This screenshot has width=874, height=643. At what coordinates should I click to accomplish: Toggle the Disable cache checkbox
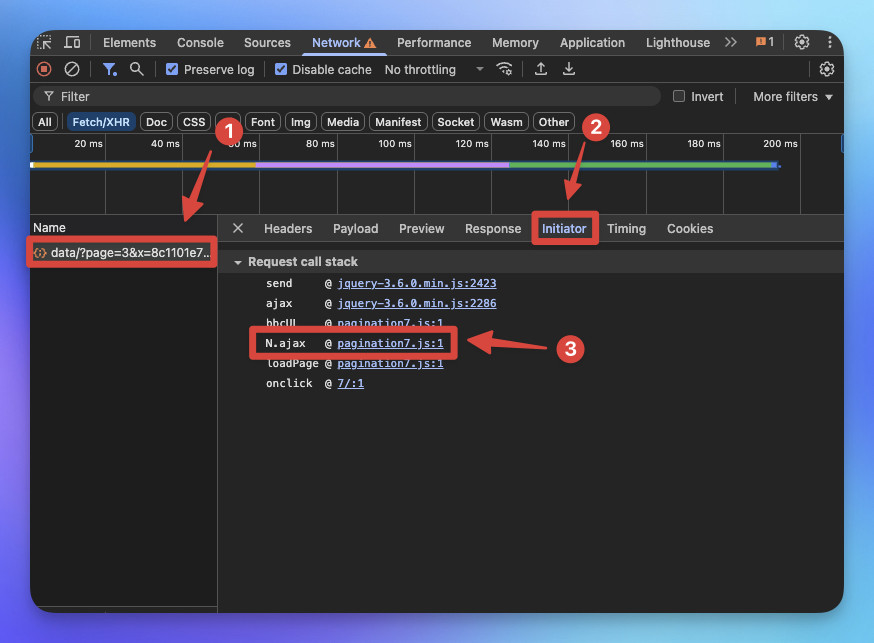[x=281, y=69]
